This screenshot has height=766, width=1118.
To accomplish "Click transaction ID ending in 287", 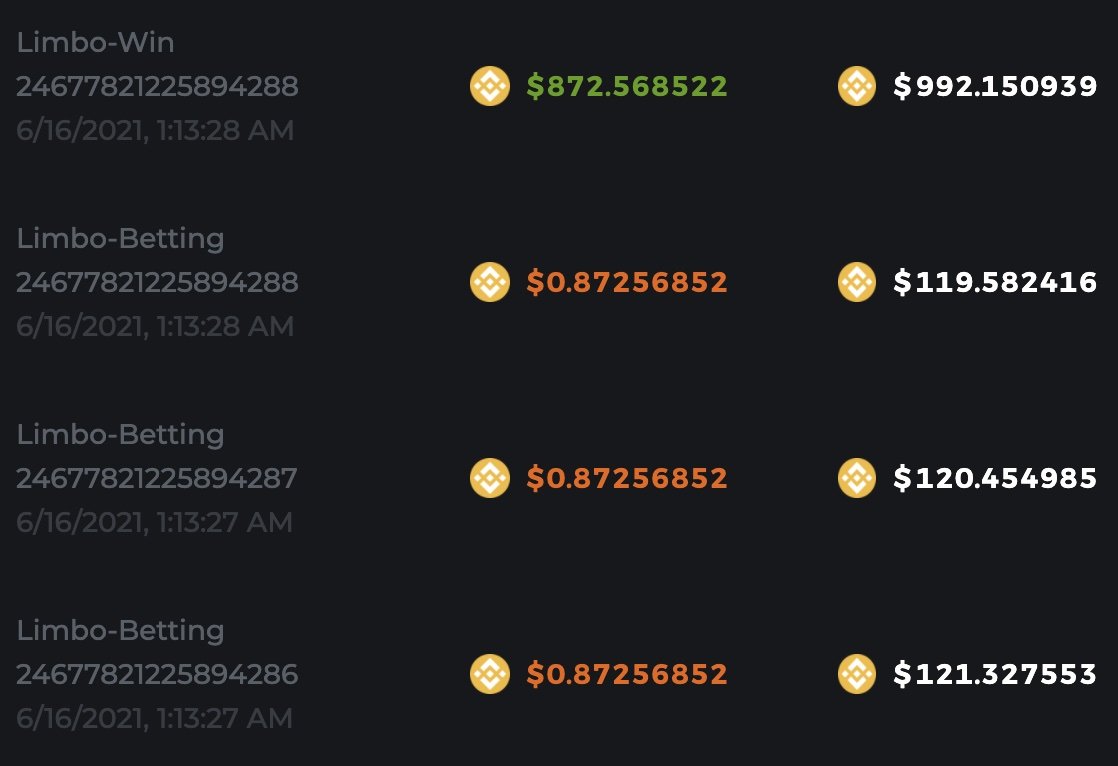I will [x=157, y=479].
